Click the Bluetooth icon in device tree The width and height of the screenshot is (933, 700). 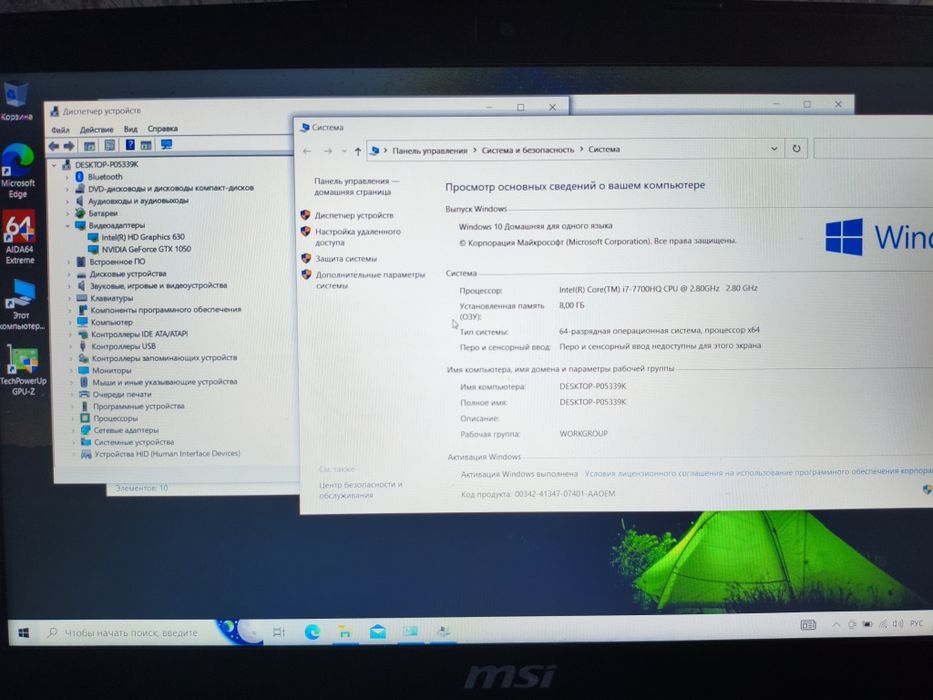pos(79,177)
